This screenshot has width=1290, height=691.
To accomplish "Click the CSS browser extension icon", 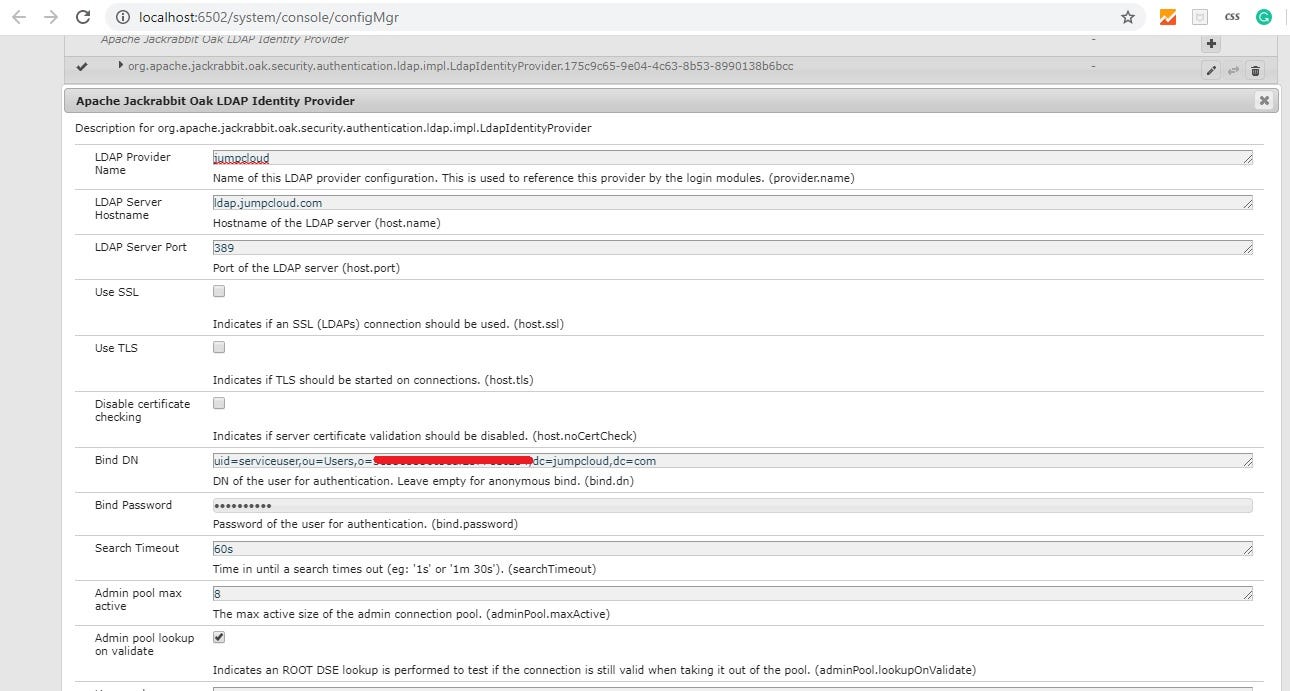I will click(1232, 16).
